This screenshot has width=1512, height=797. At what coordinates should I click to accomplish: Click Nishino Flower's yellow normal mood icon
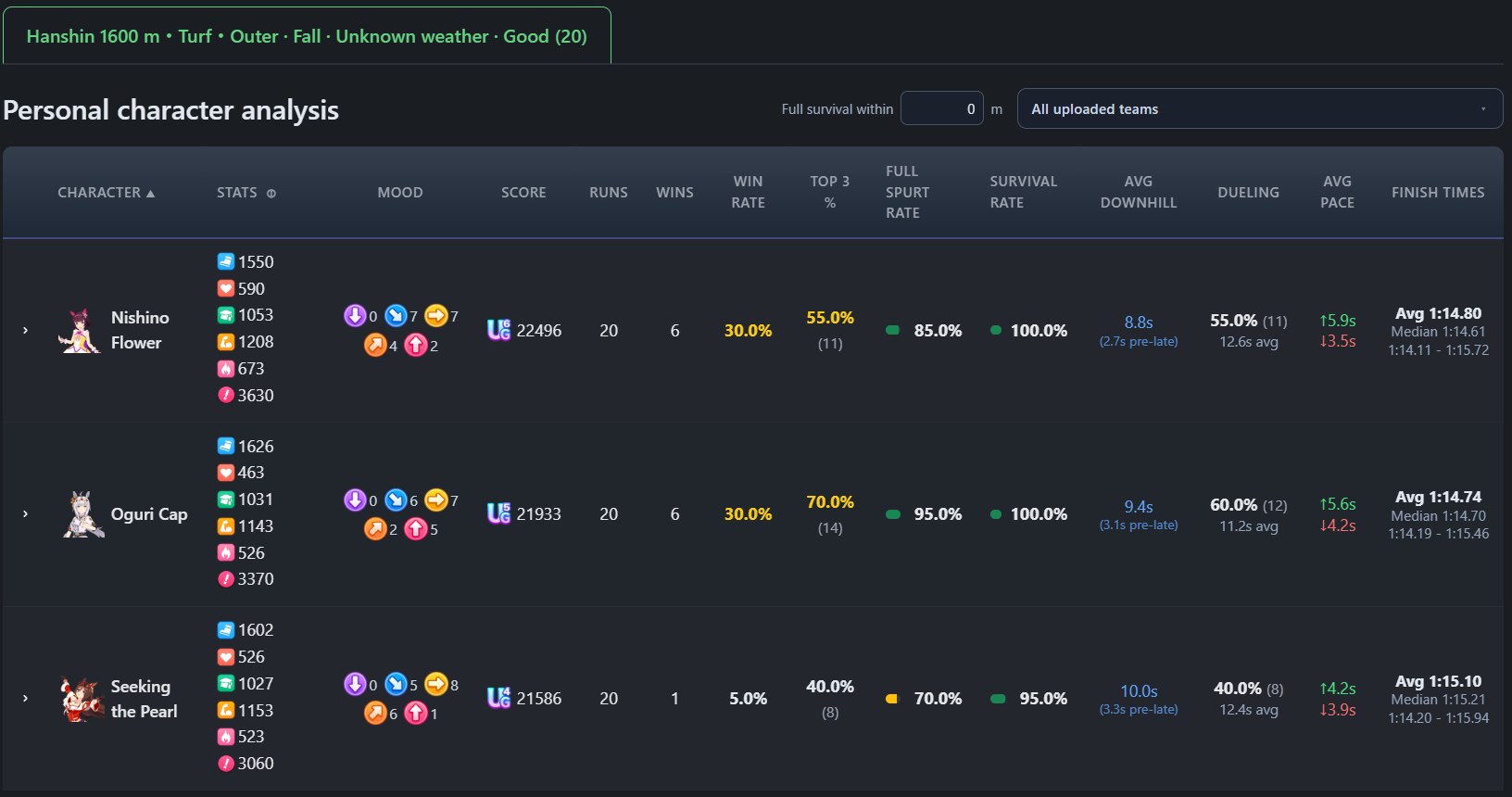click(x=436, y=316)
